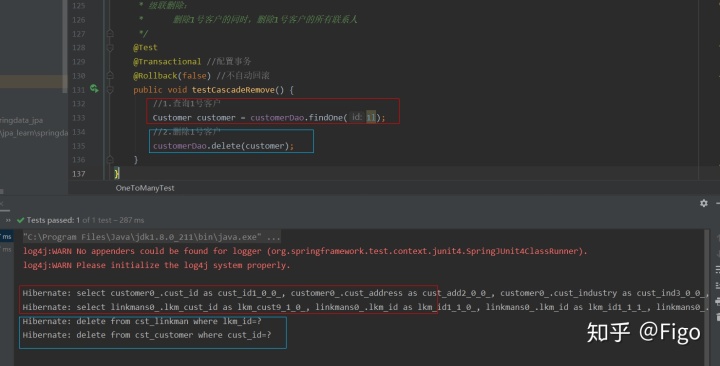
Task: Click line number 131 in gutter
Action: click(x=79, y=90)
